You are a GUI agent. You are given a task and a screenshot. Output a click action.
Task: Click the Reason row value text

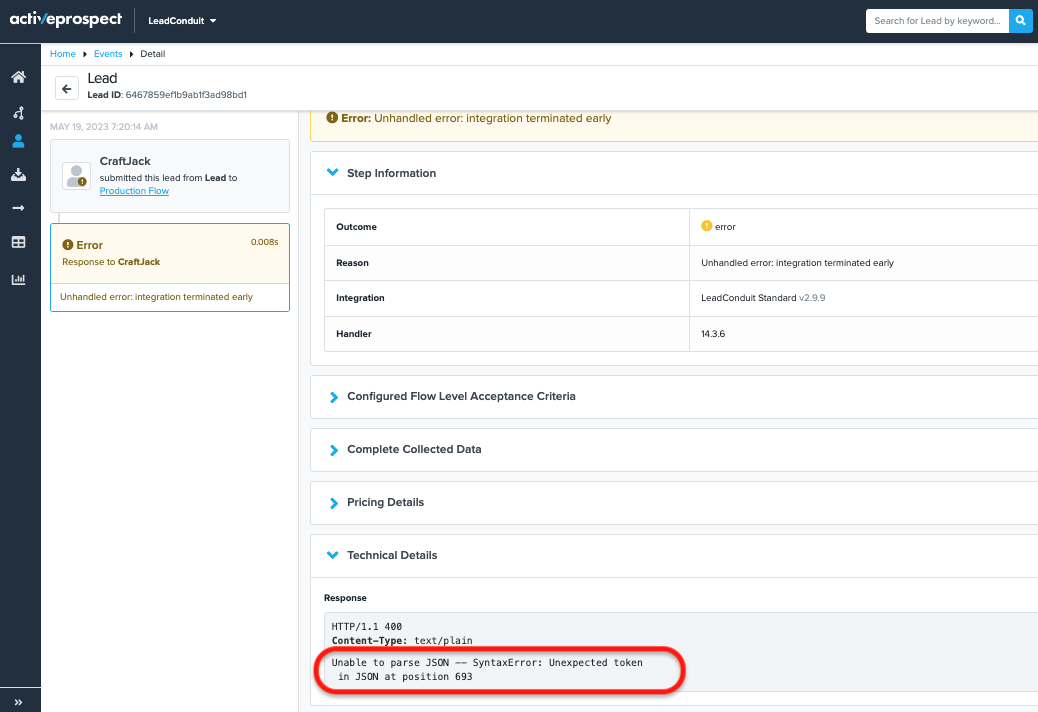(797, 263)
